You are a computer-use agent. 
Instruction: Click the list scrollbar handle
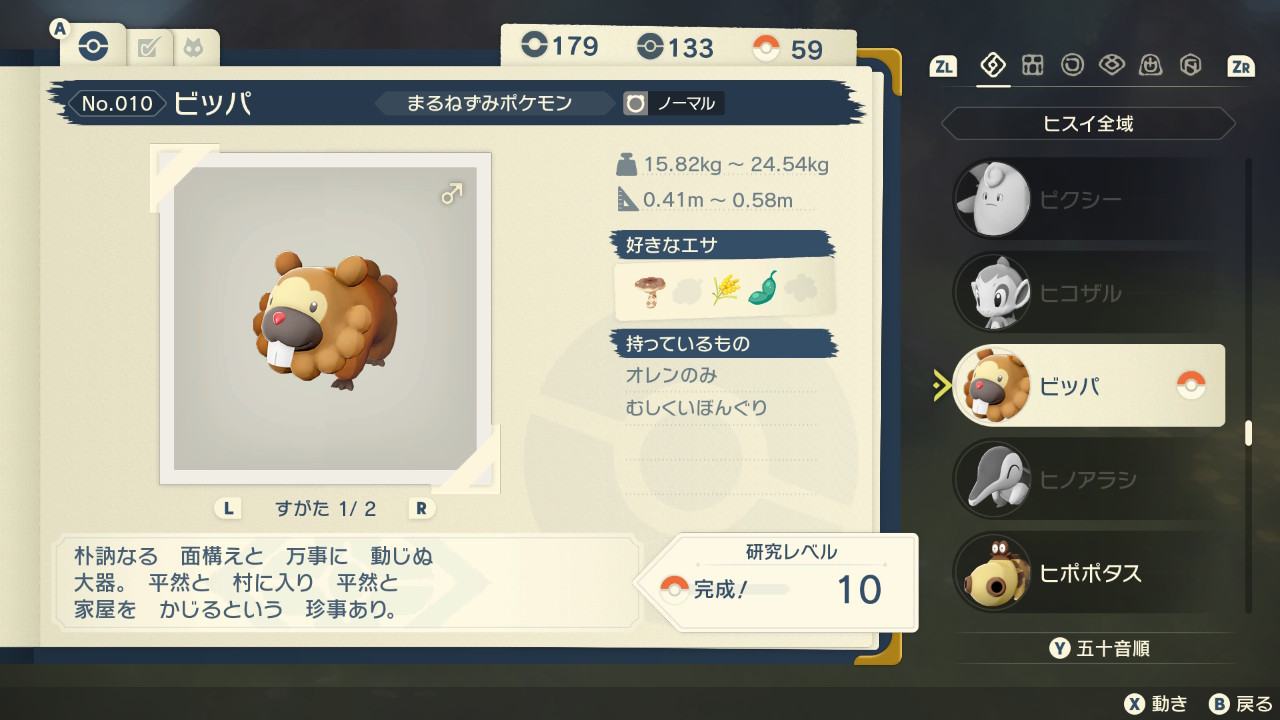click(x=1248, y=433)
